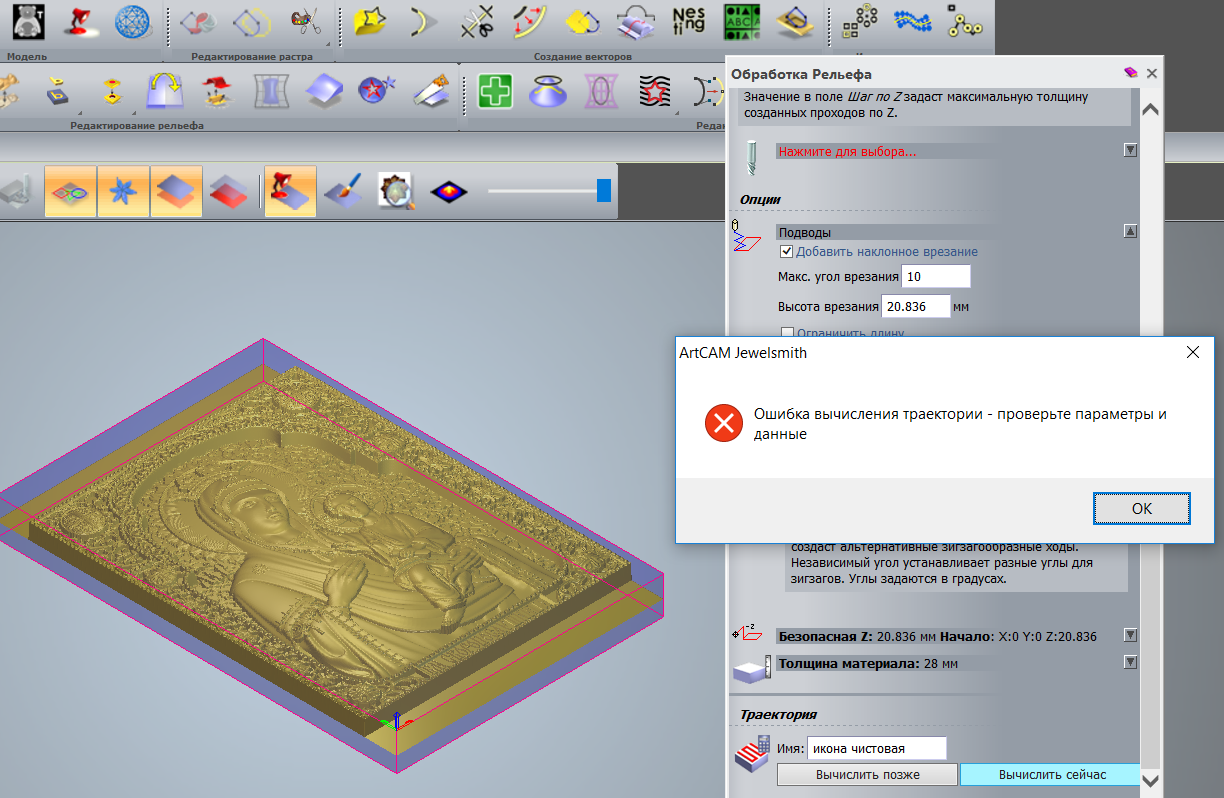Screen dimensions: 1224x798
Task: Click the paintbrush color shading icon
Action: pos(343,191)
